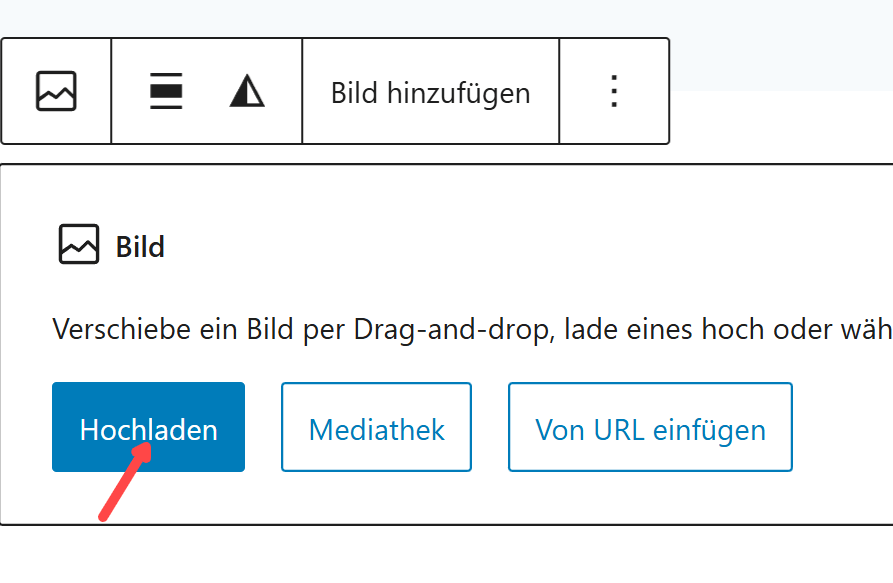Click the image block type icon in toolbar

coord(56,92)
